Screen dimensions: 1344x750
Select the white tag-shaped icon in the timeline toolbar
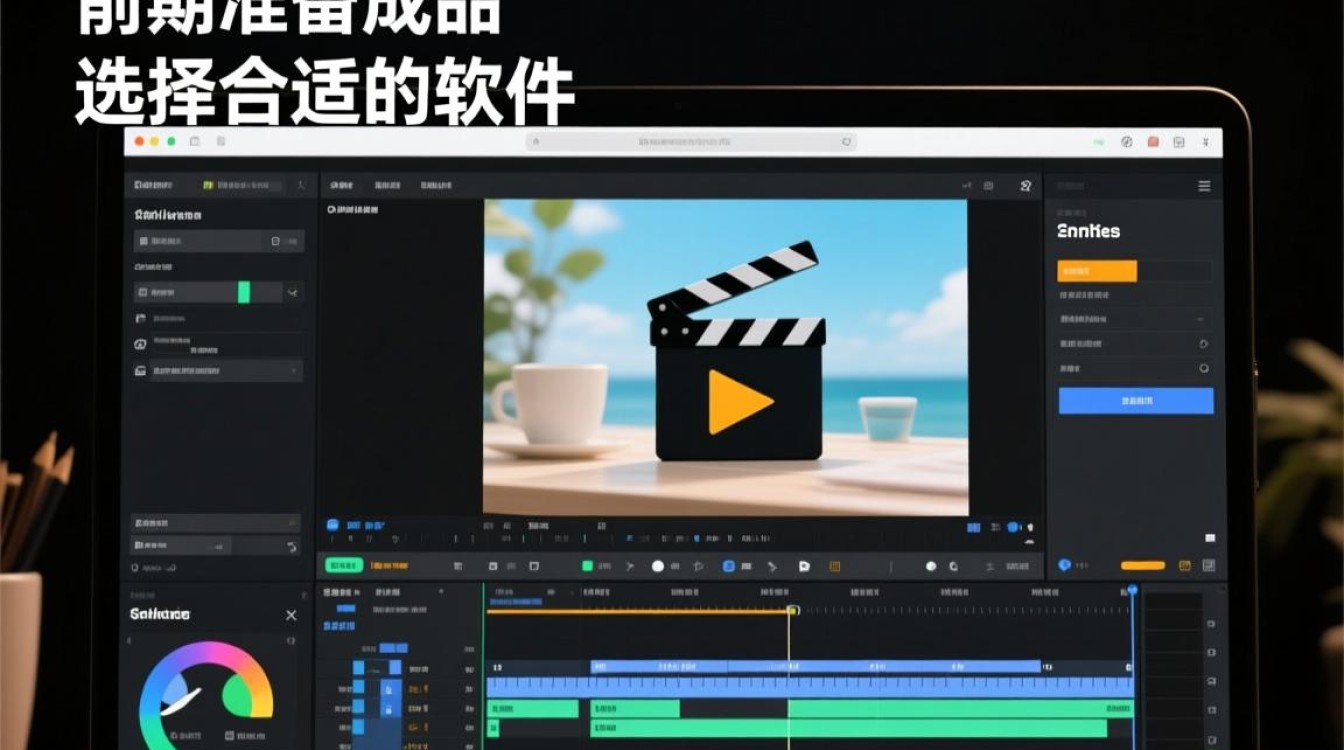(x=804, y=566)
